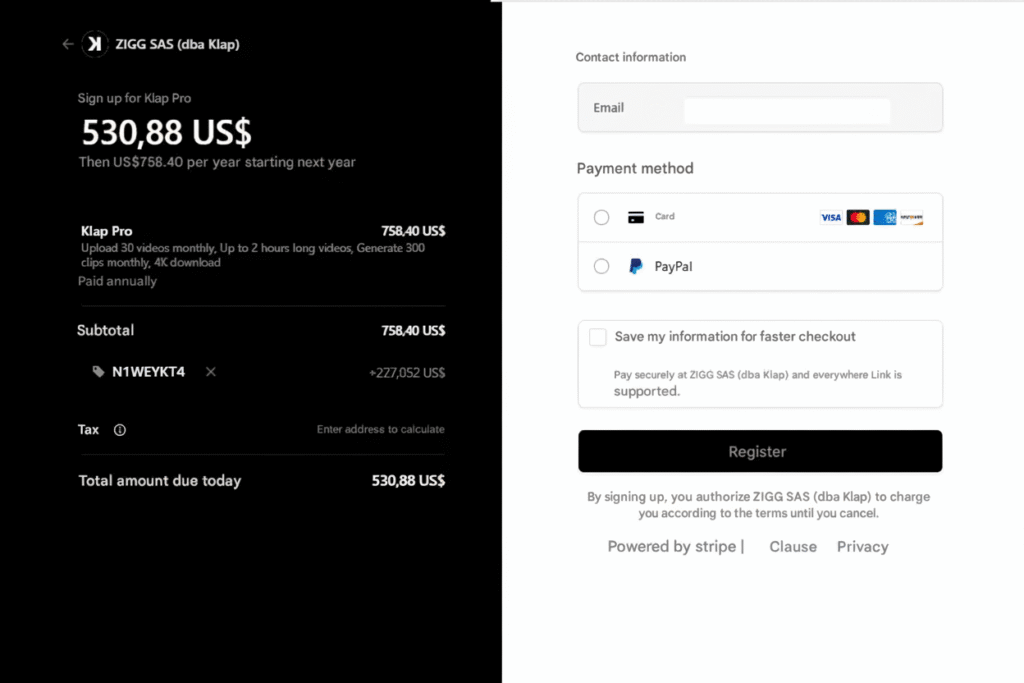Remove the N1WEYKT4 promo code
The image size is (1024, 683).
[x=210, y=372]
